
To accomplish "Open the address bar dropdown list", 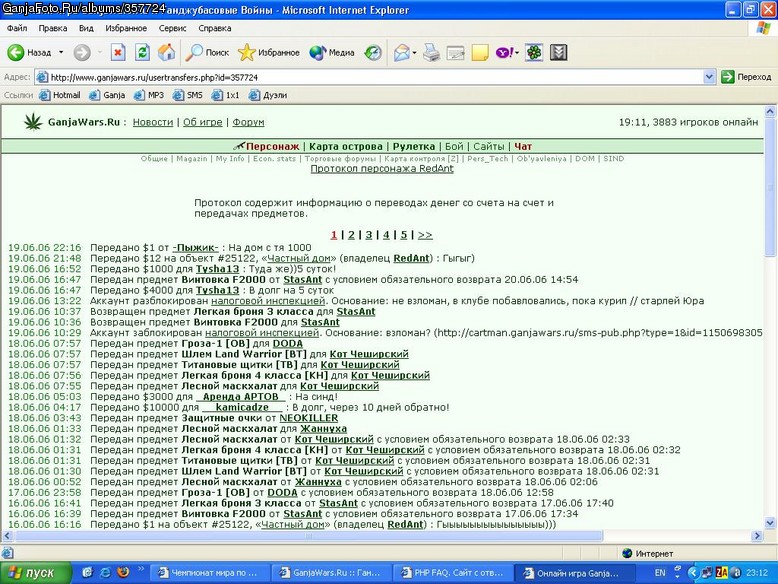I will pos(709,77).
